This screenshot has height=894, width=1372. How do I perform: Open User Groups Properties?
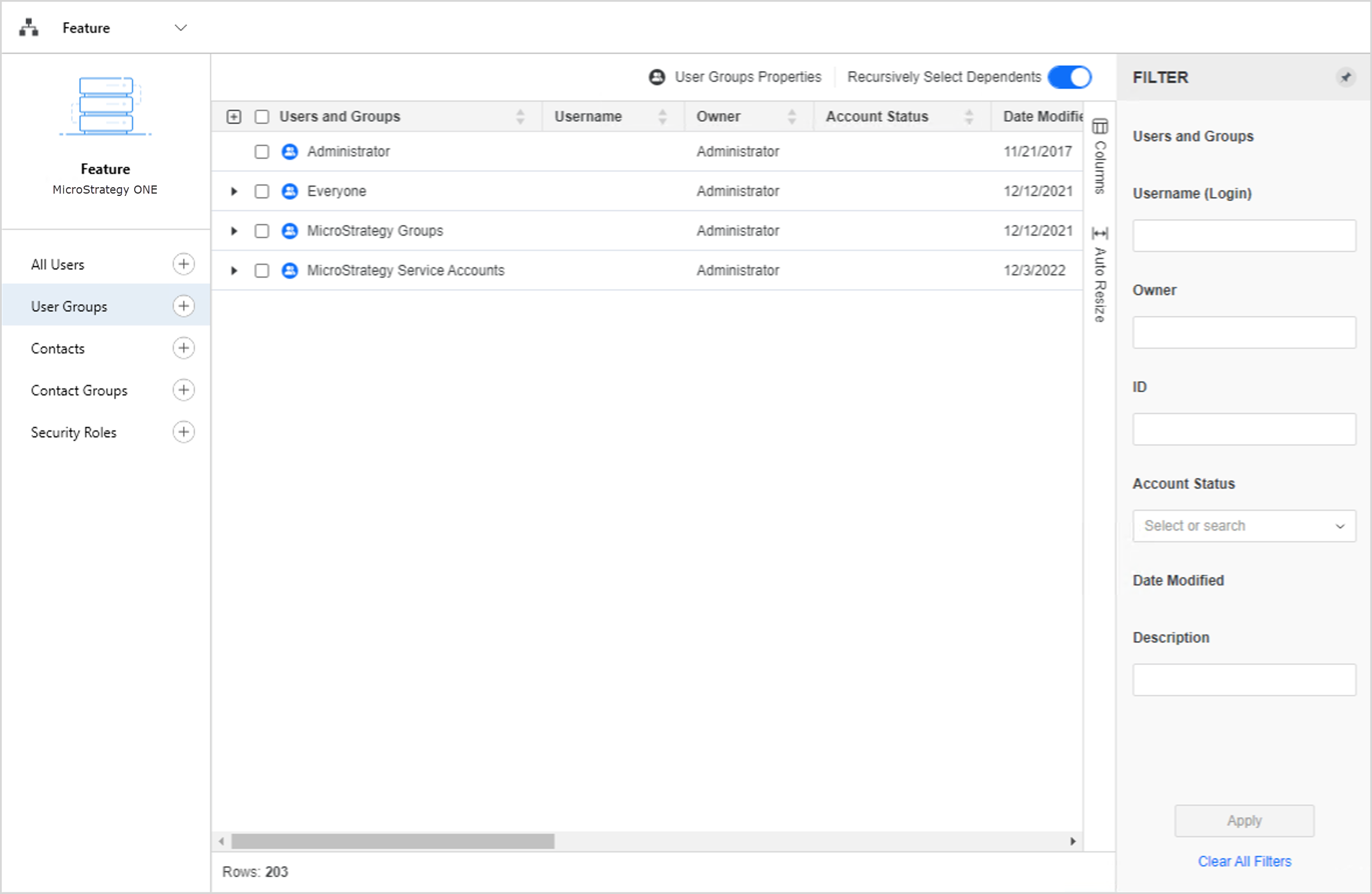coord(736,77)
